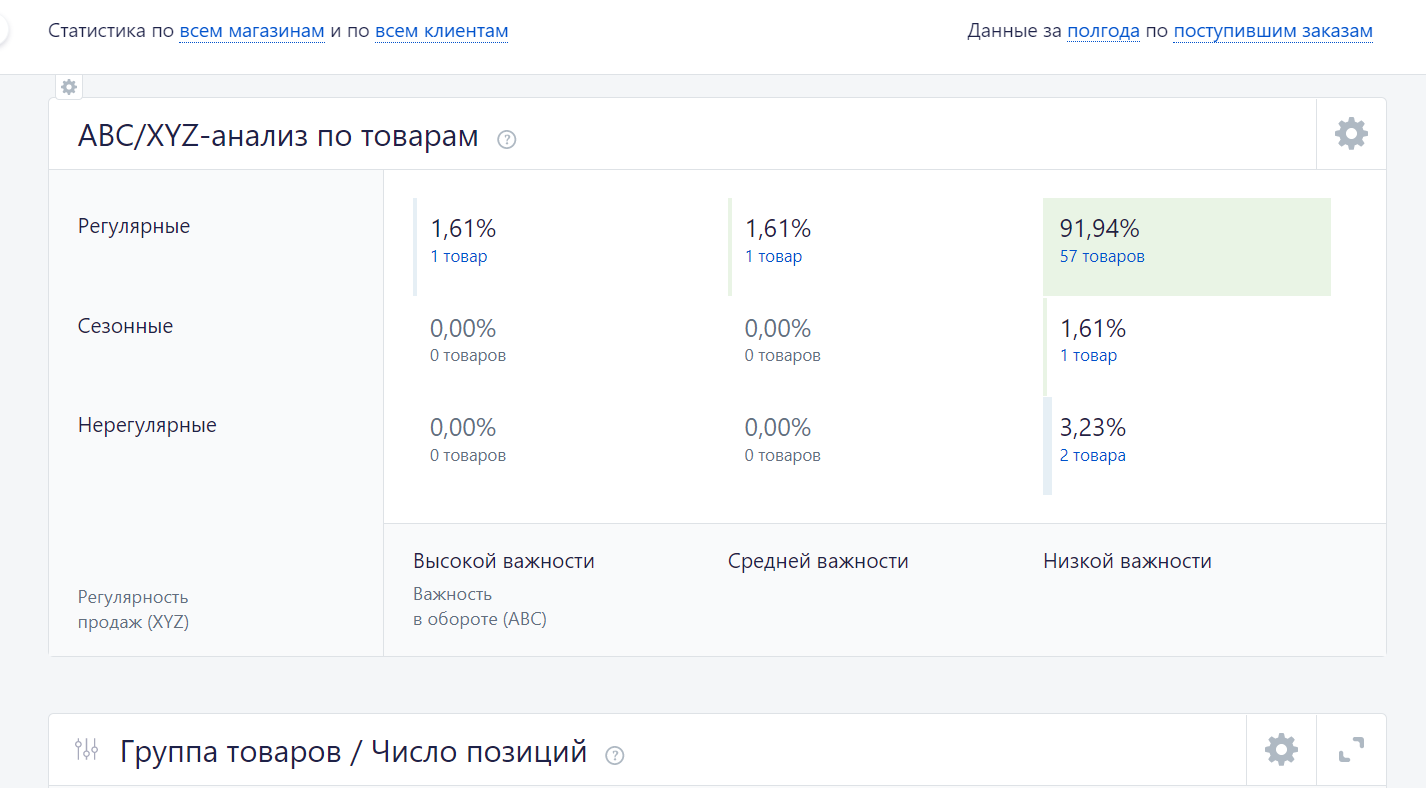This screenshot has height=788, width=1426.
Task: Open settings gear of Группа товаров widget
Action: [x=1281, y=749]
